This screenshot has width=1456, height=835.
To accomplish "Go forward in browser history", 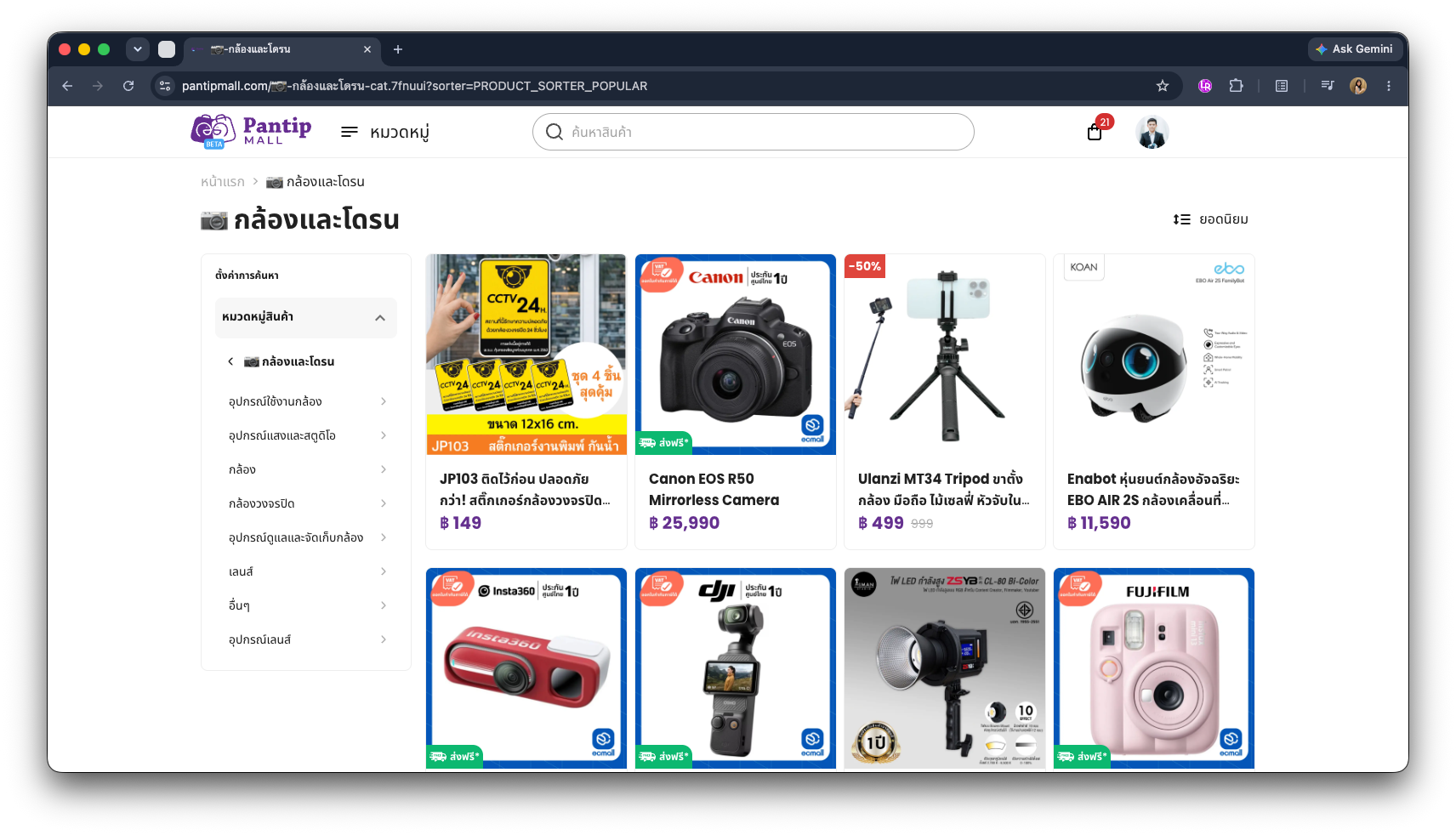I will 98,86.
